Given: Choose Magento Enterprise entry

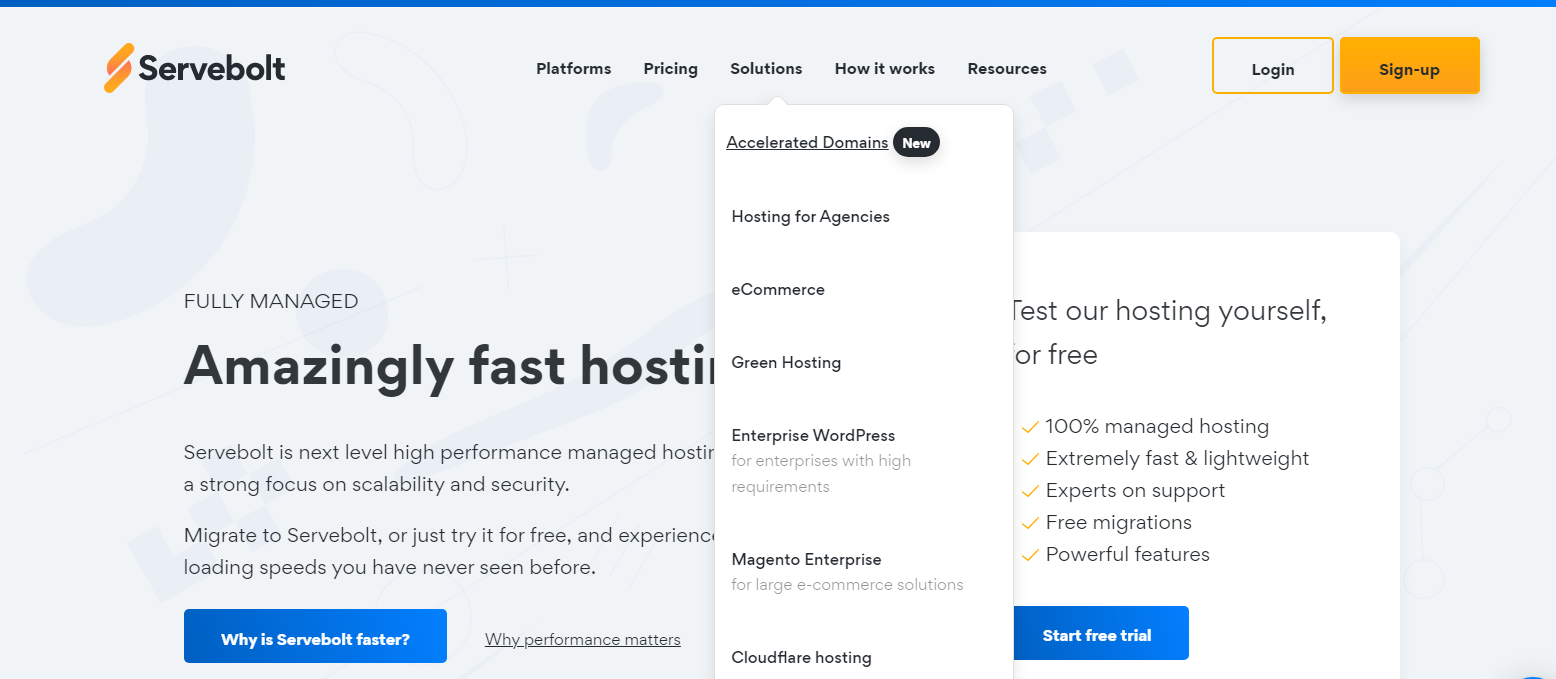Looking at the screenshot, I should pyautogui.click(x=806, y=560).
